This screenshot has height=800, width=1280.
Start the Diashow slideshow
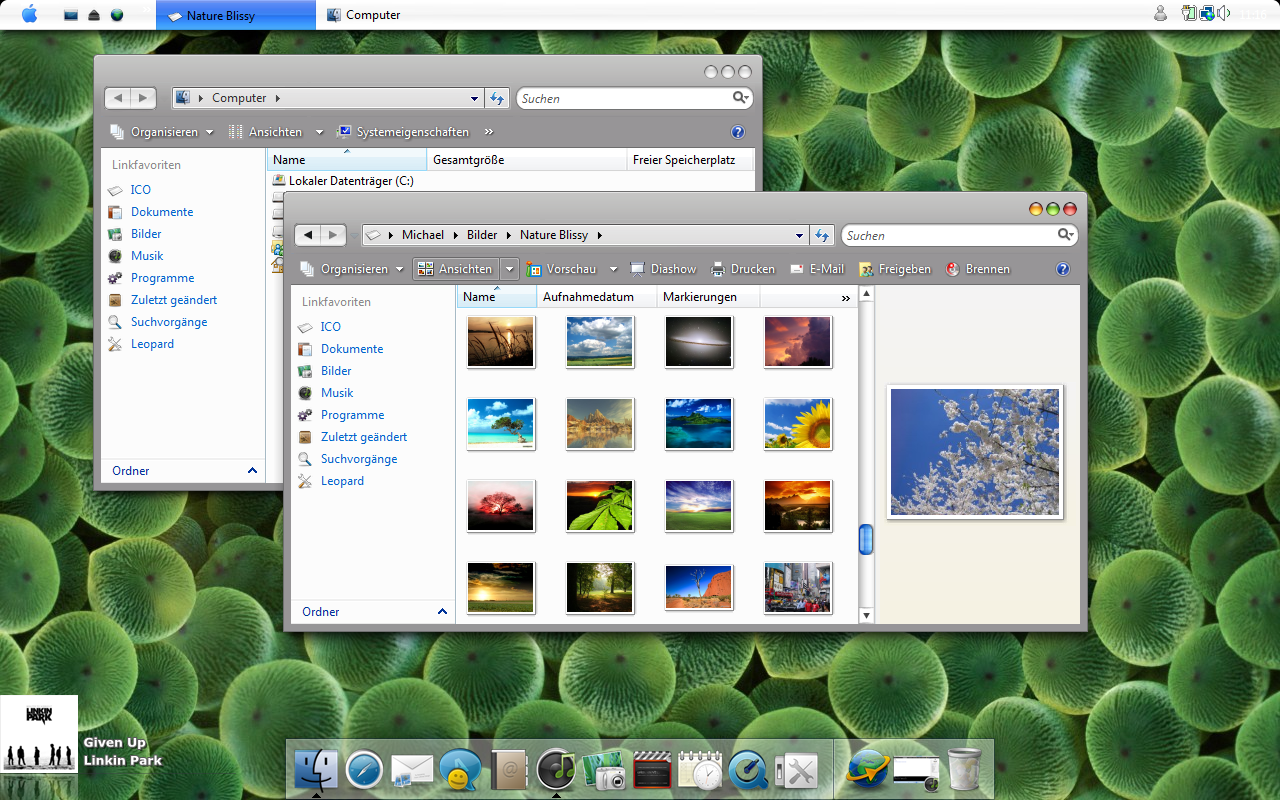[x=663, y=269]
